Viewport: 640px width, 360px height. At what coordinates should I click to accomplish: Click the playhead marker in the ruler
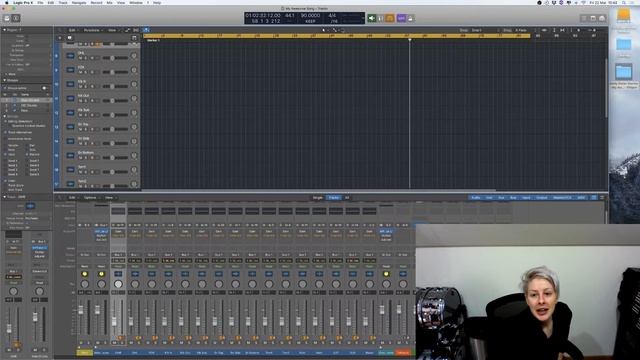(x=409, y=39)
